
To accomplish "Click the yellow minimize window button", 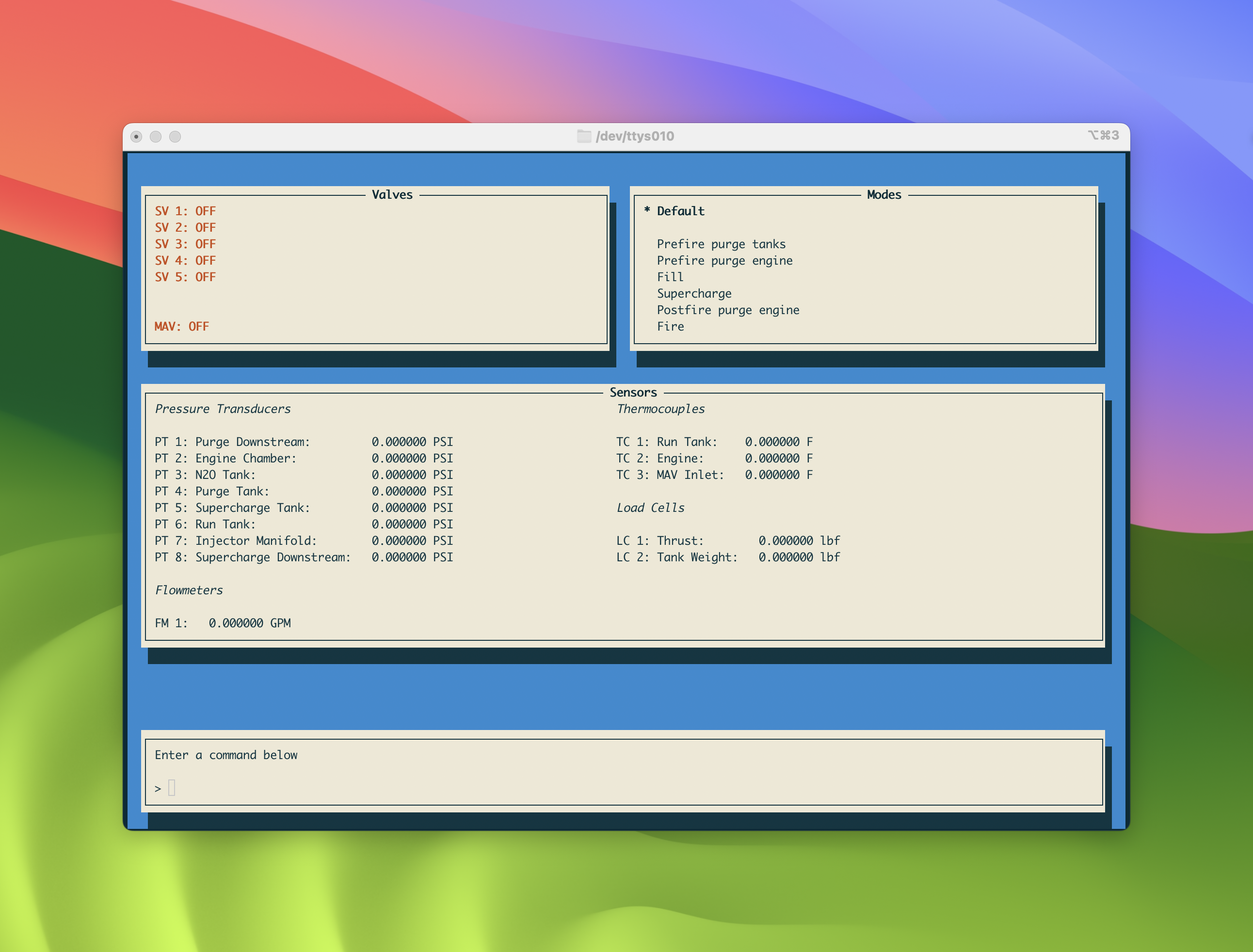I will (155, 137).
